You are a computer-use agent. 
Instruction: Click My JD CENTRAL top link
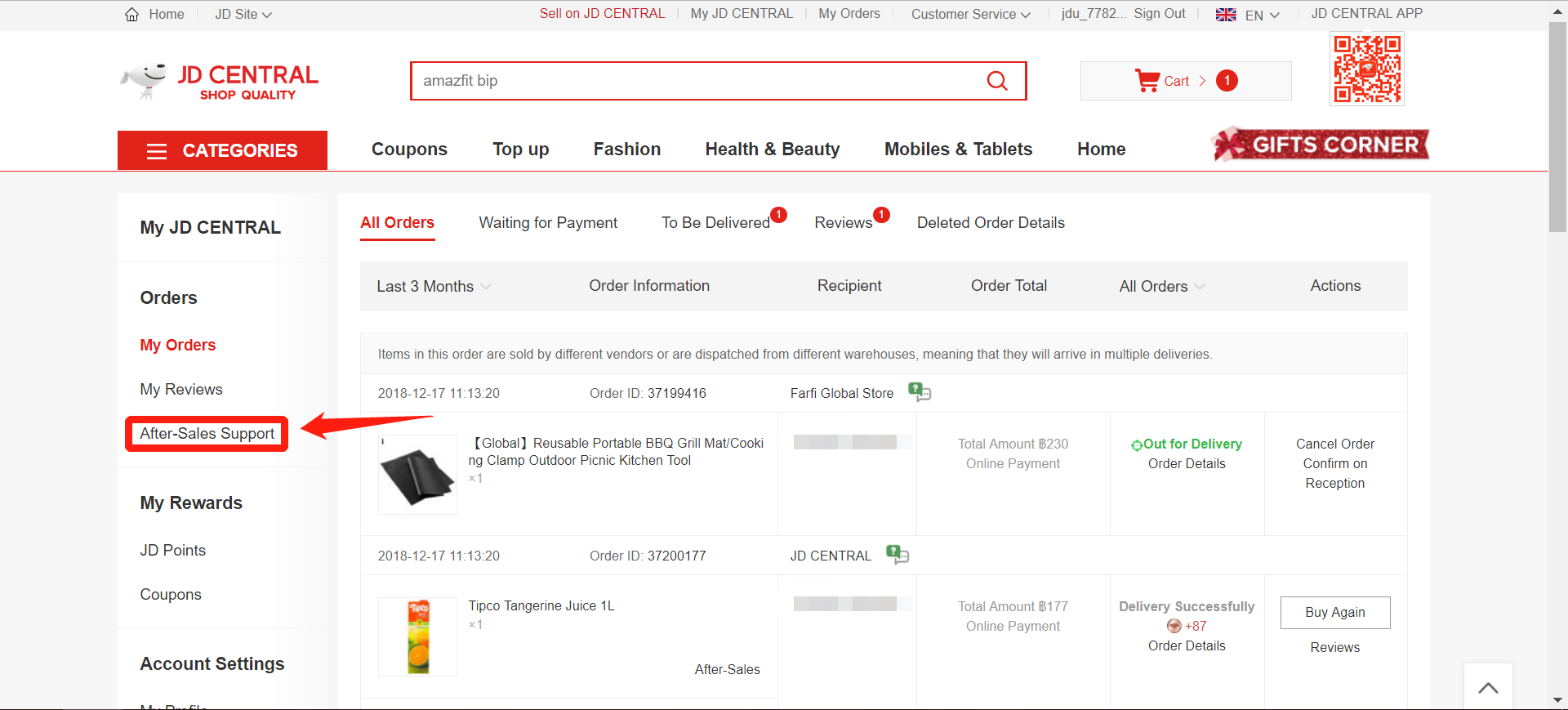click(742, 13)
